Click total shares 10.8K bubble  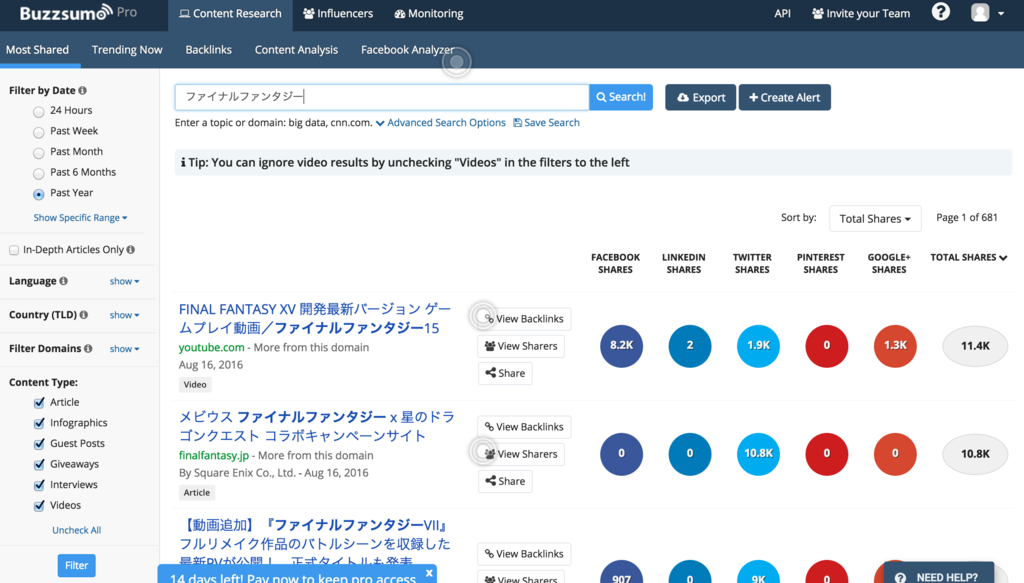click(x=975, y=454)
